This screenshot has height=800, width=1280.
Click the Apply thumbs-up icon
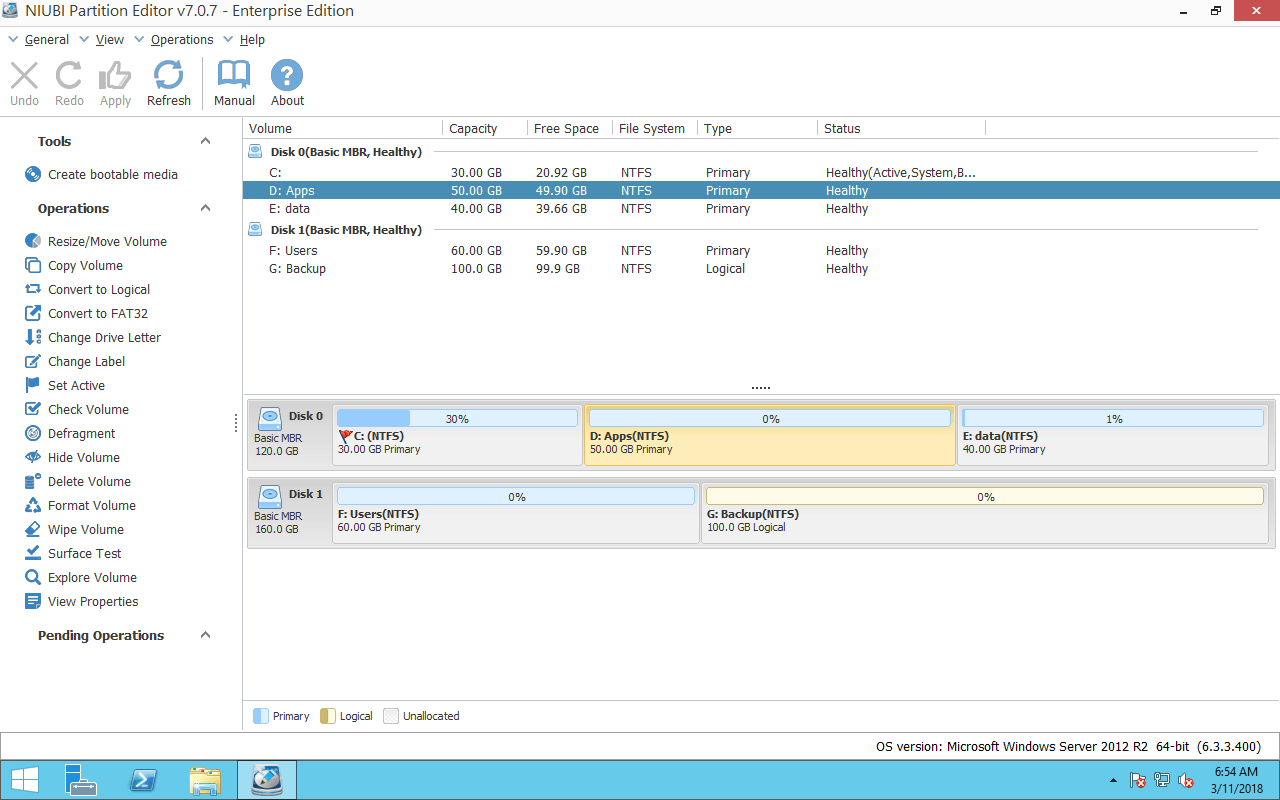pos(115,76)
